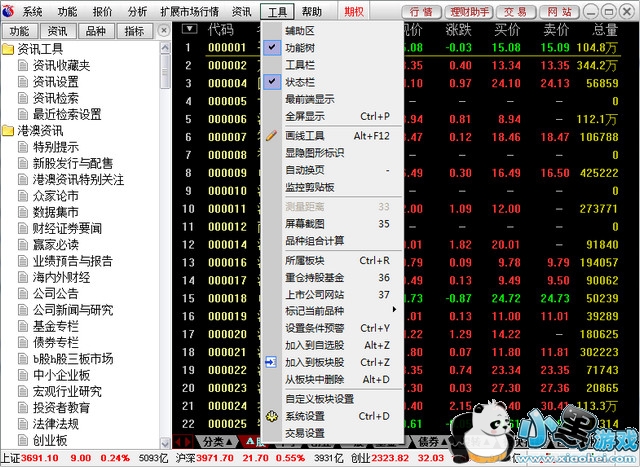
Task: Select 自定义板块设置 menu entry
Action: click(331, 399)
